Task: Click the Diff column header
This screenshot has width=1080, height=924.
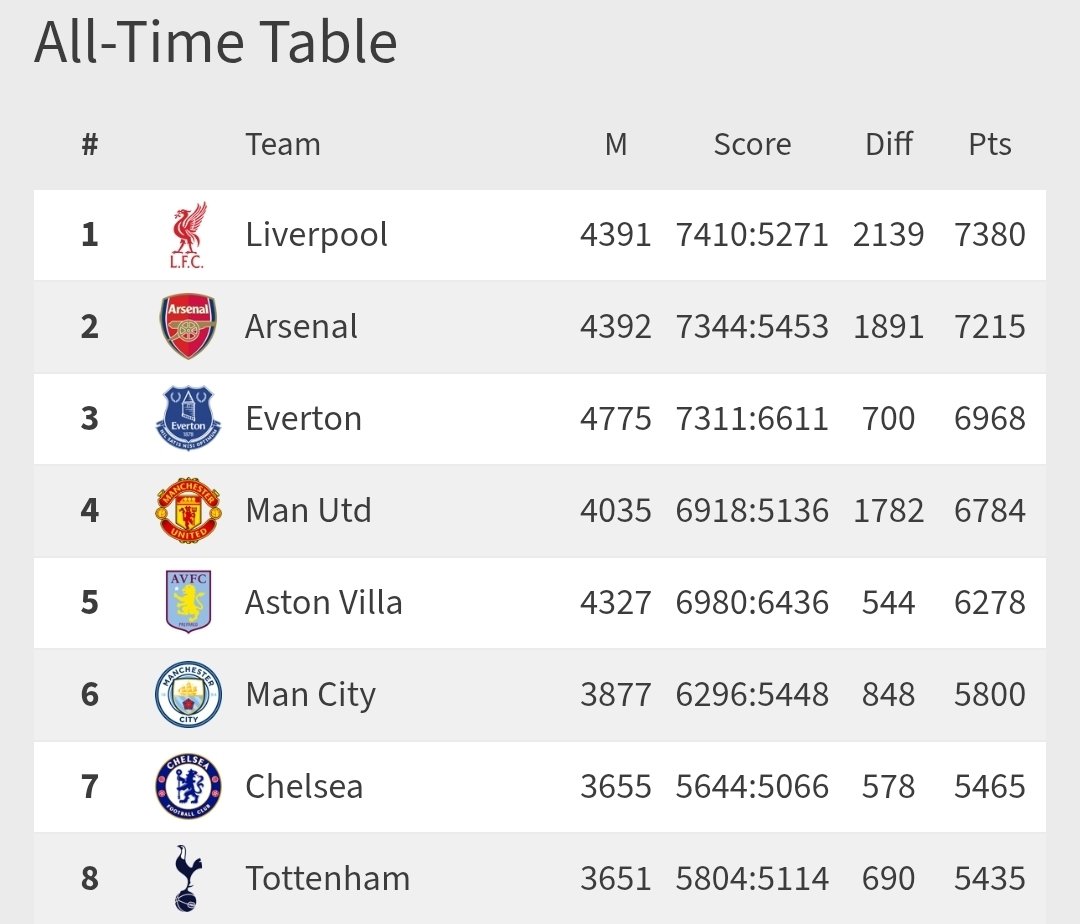Action: point(889,144)
